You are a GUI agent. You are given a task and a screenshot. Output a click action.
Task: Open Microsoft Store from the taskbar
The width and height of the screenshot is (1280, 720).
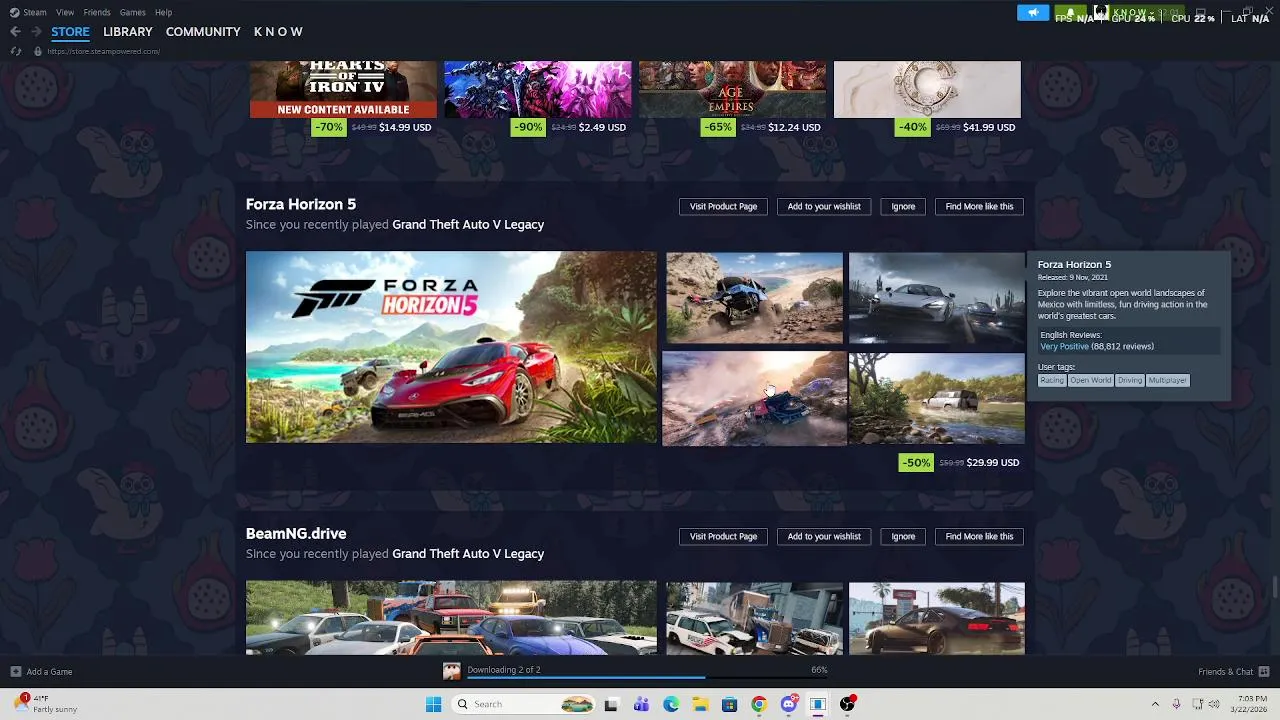click(x=729, y=704)
